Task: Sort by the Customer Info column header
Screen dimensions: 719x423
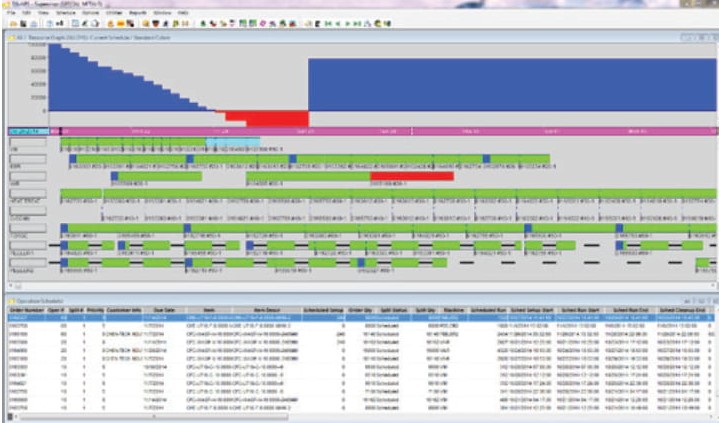Action: point(124,310)
